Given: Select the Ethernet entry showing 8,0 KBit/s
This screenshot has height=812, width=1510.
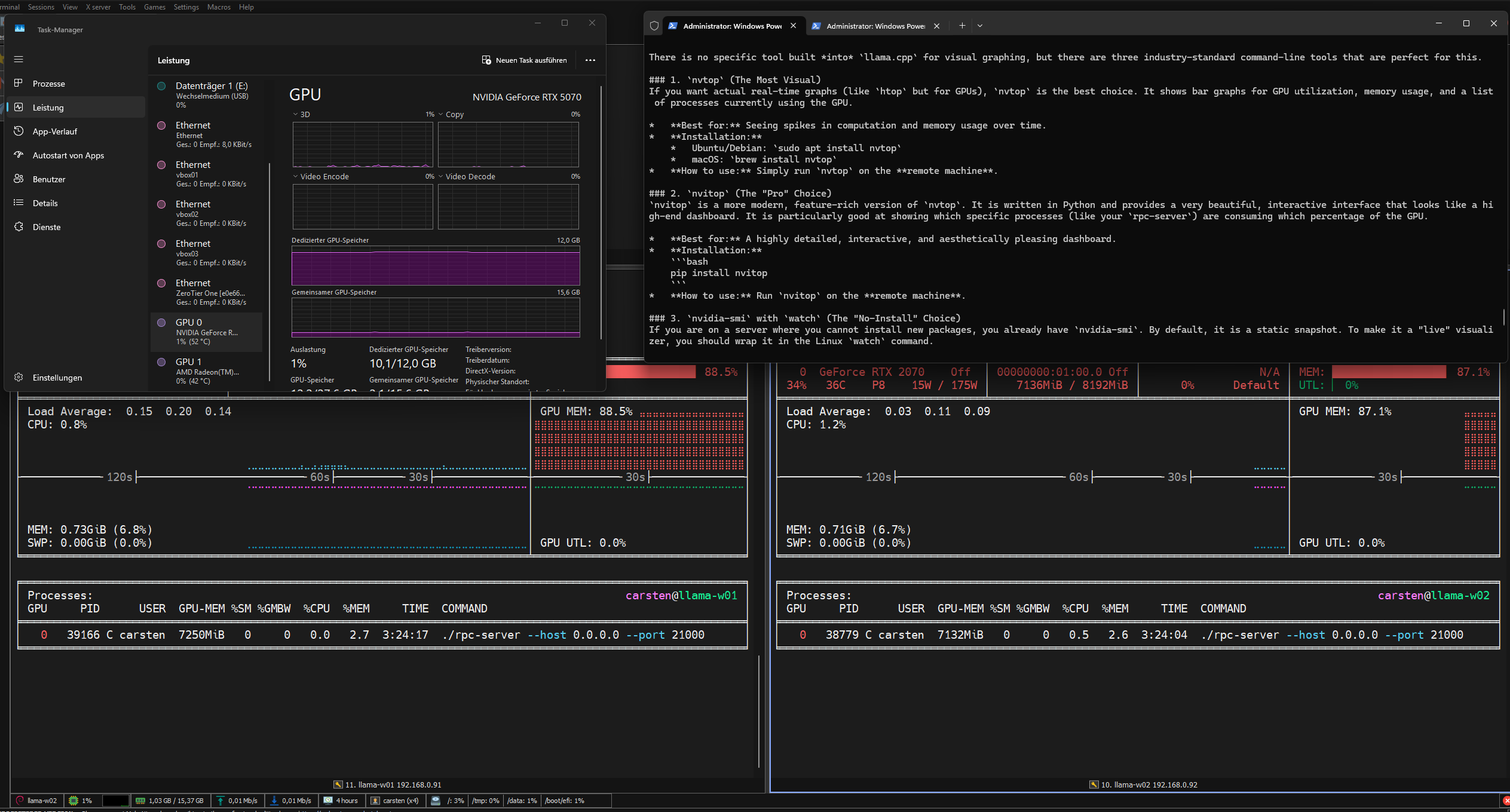Looking at the screenshot, I should click(207, 134).
